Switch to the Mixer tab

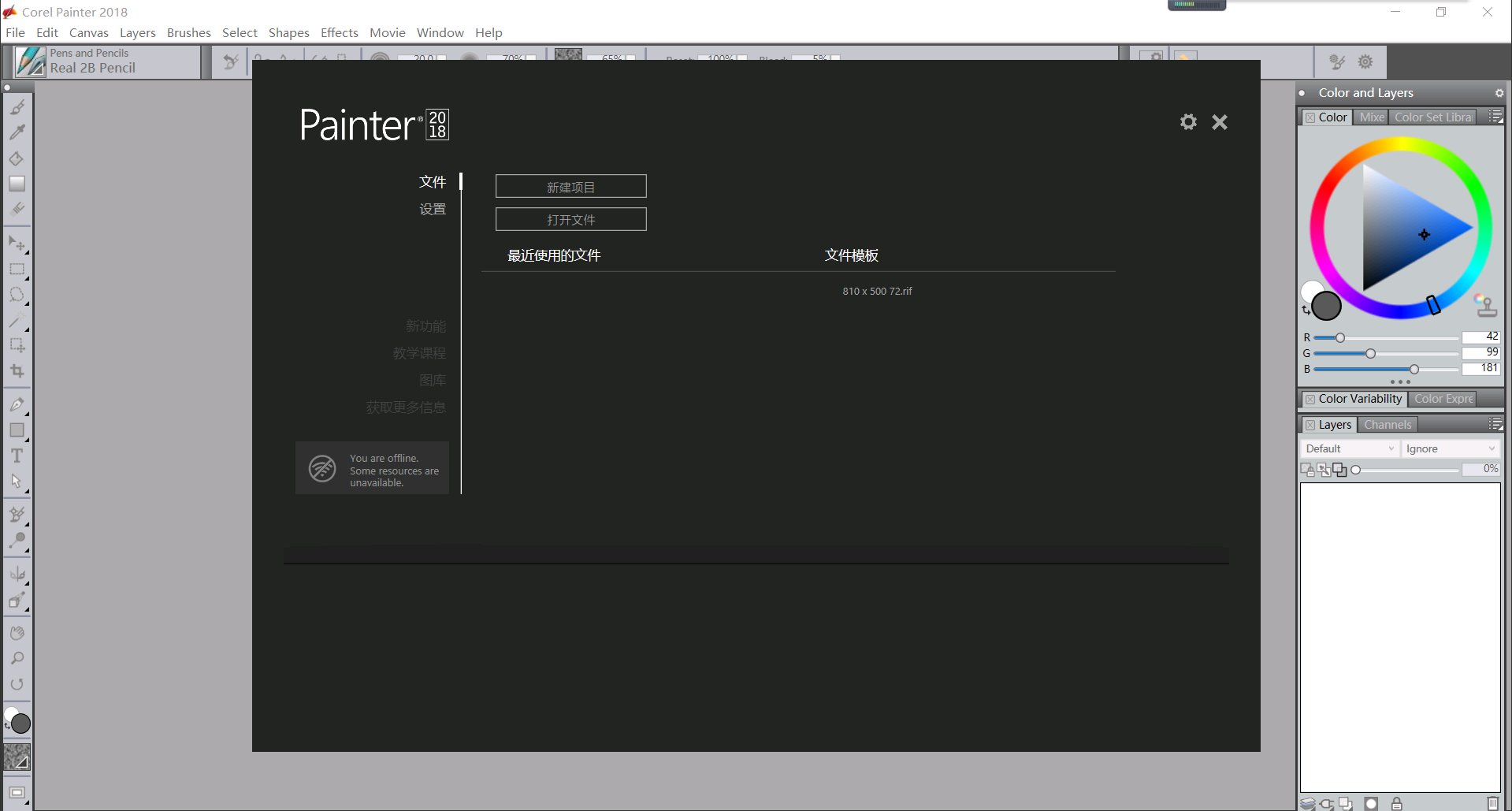coord(1372,117)
